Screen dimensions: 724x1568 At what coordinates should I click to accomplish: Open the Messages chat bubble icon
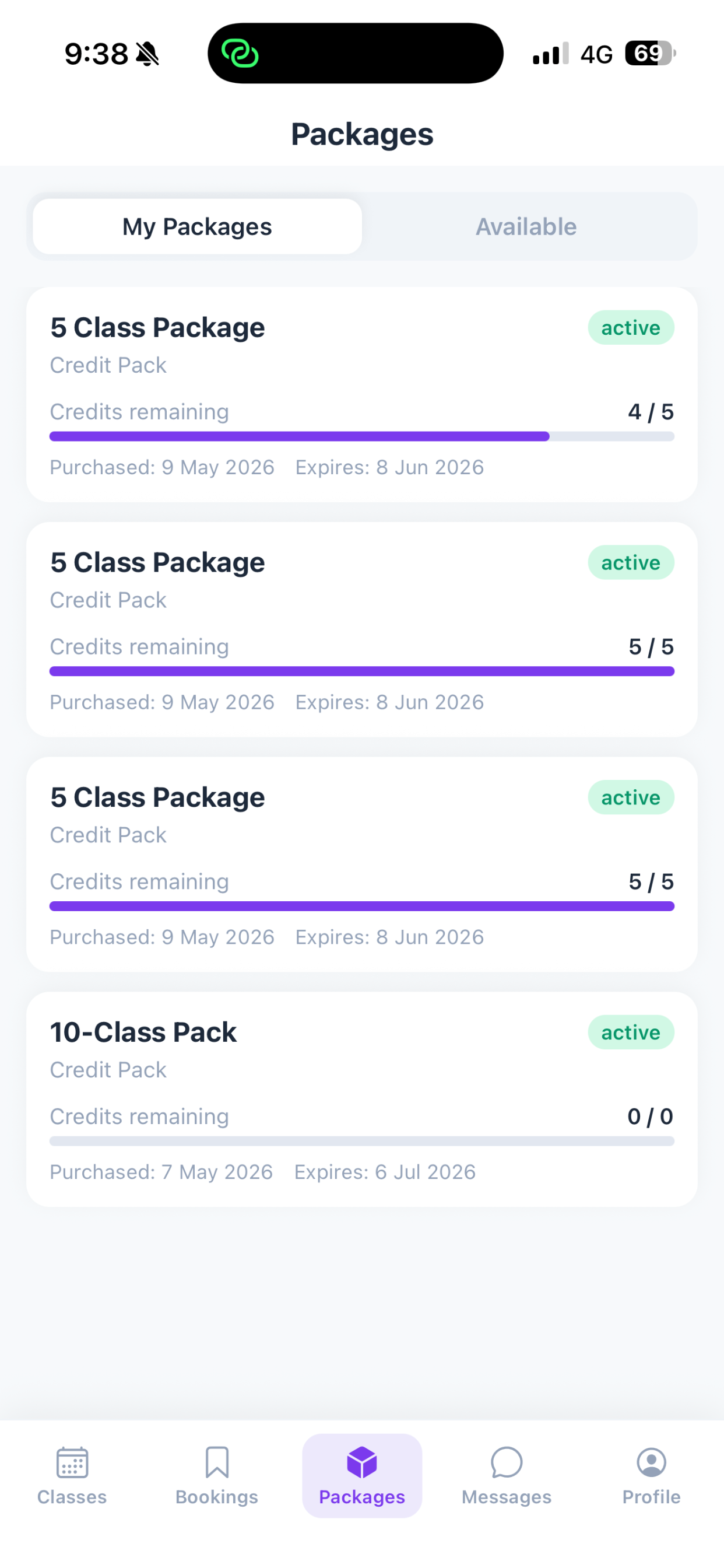click(x=506, y=1462)
